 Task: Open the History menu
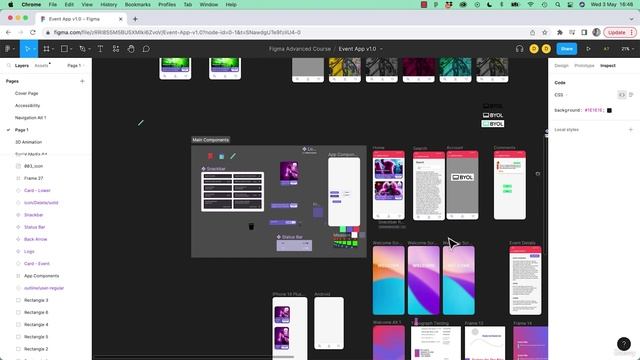pyautogui.click(x=109, y=4)
